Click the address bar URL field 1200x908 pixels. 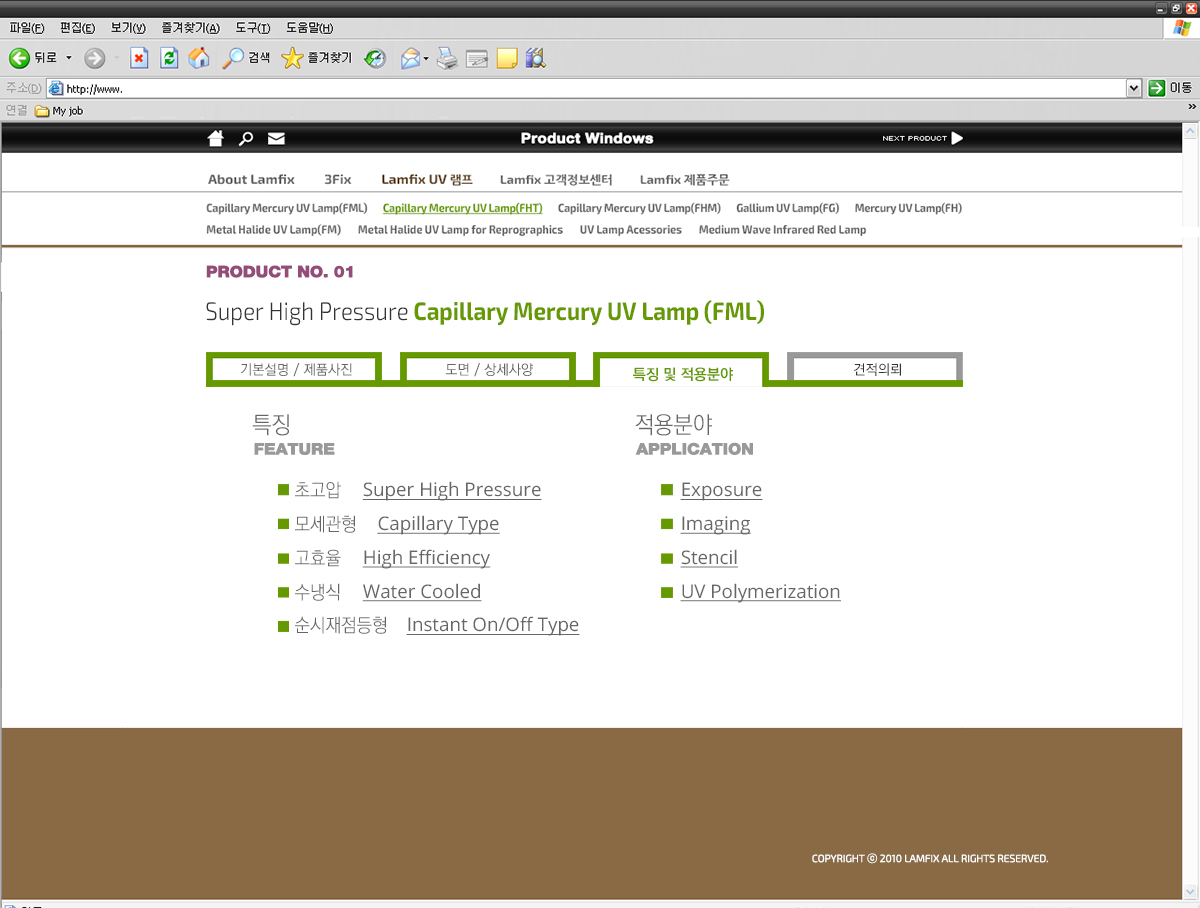590,88
